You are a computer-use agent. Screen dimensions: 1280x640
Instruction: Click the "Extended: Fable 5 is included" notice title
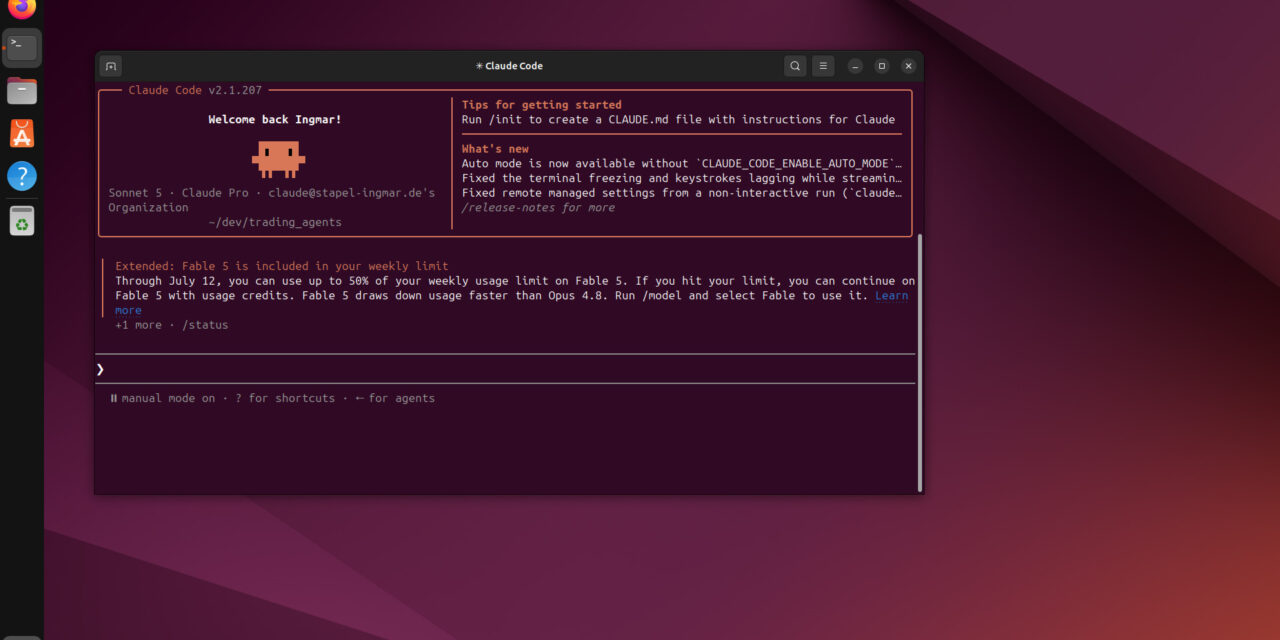[281, 266]
